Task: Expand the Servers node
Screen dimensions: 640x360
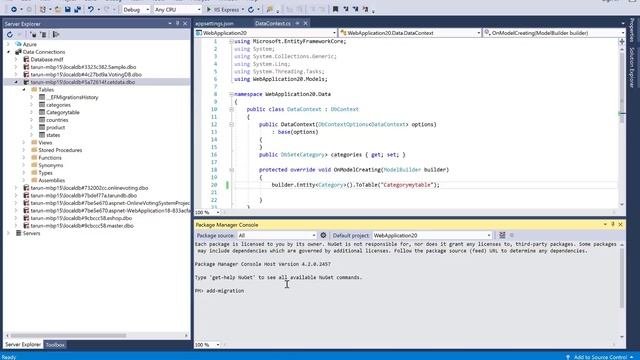Action: (8, 233)
